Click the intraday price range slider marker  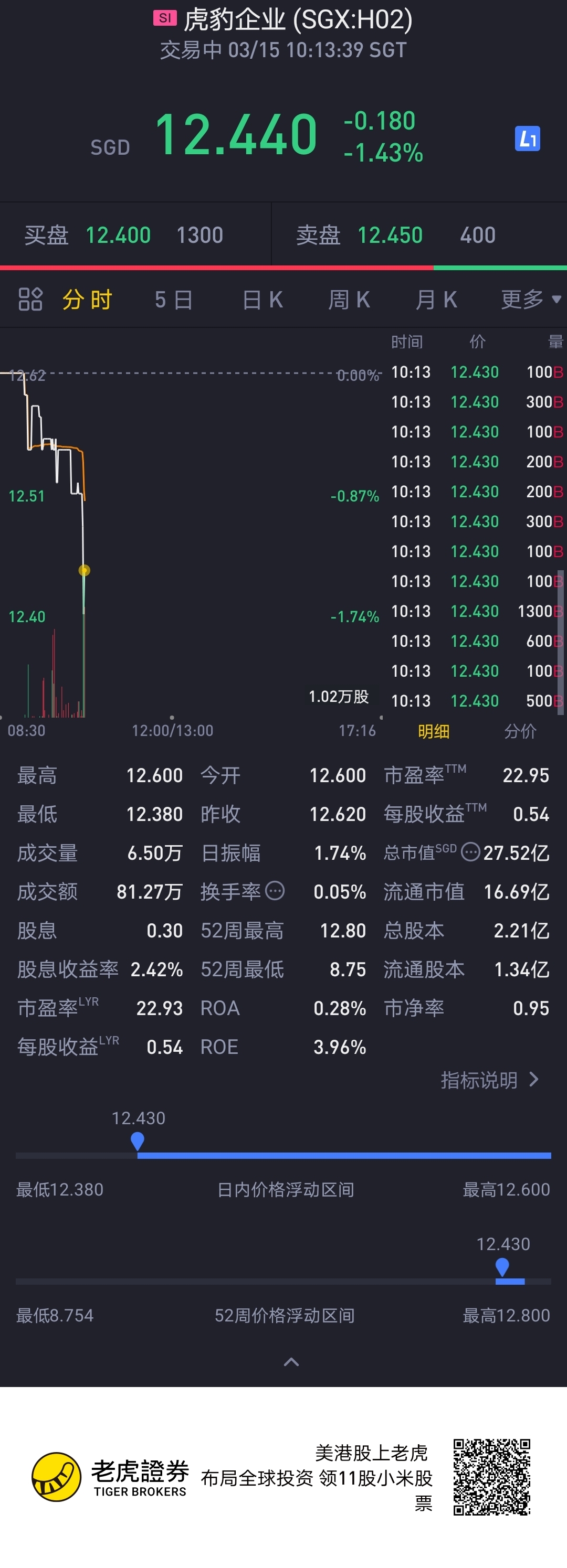coord(138,1140)
